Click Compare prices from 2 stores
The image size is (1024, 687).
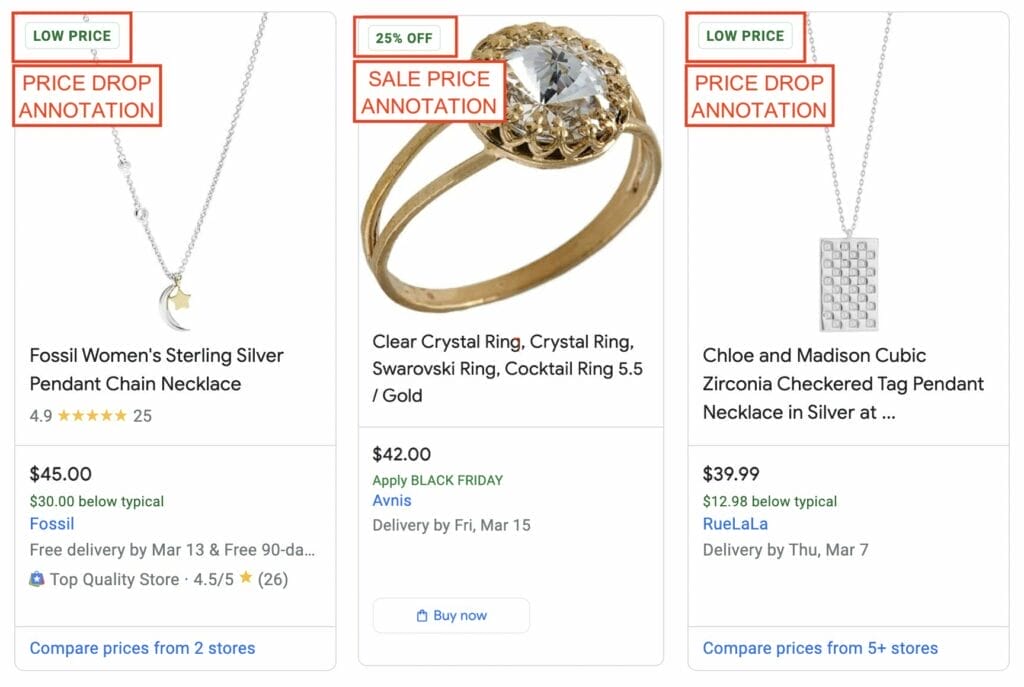pyautogui.click(x=142, y=648)
